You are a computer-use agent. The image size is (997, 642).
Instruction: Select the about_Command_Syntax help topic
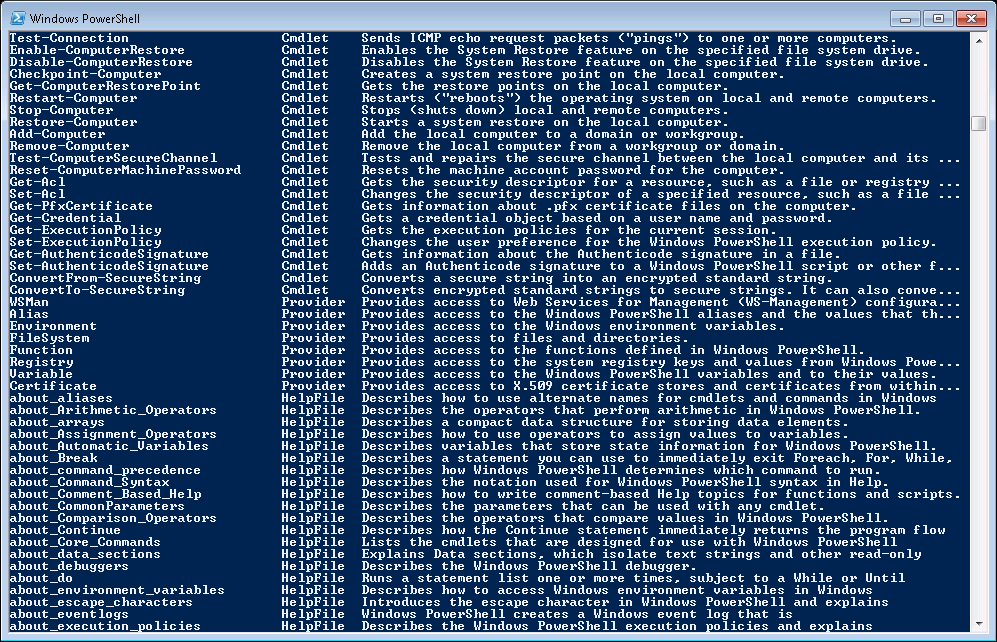(x=89, y=482)
